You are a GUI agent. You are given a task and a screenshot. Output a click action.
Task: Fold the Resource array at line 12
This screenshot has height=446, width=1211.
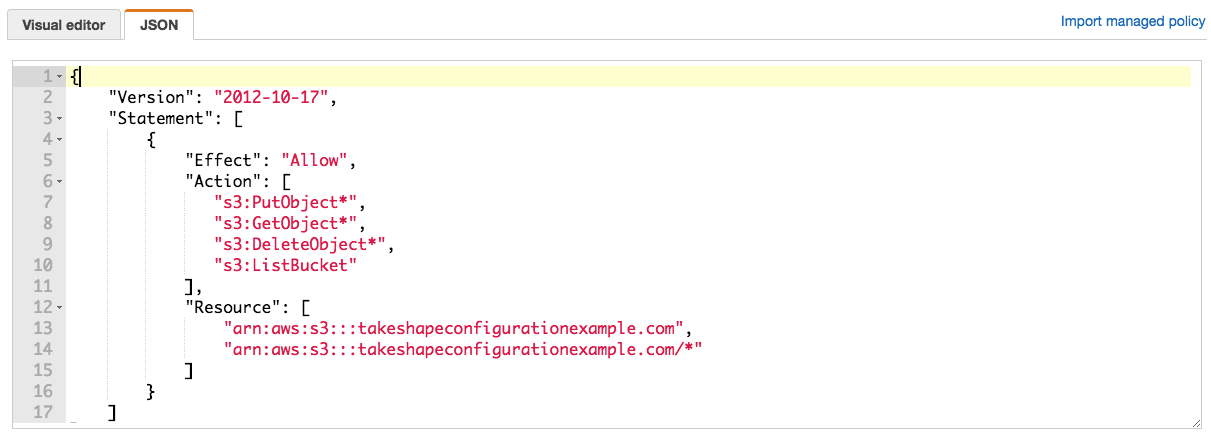point(59,308)
